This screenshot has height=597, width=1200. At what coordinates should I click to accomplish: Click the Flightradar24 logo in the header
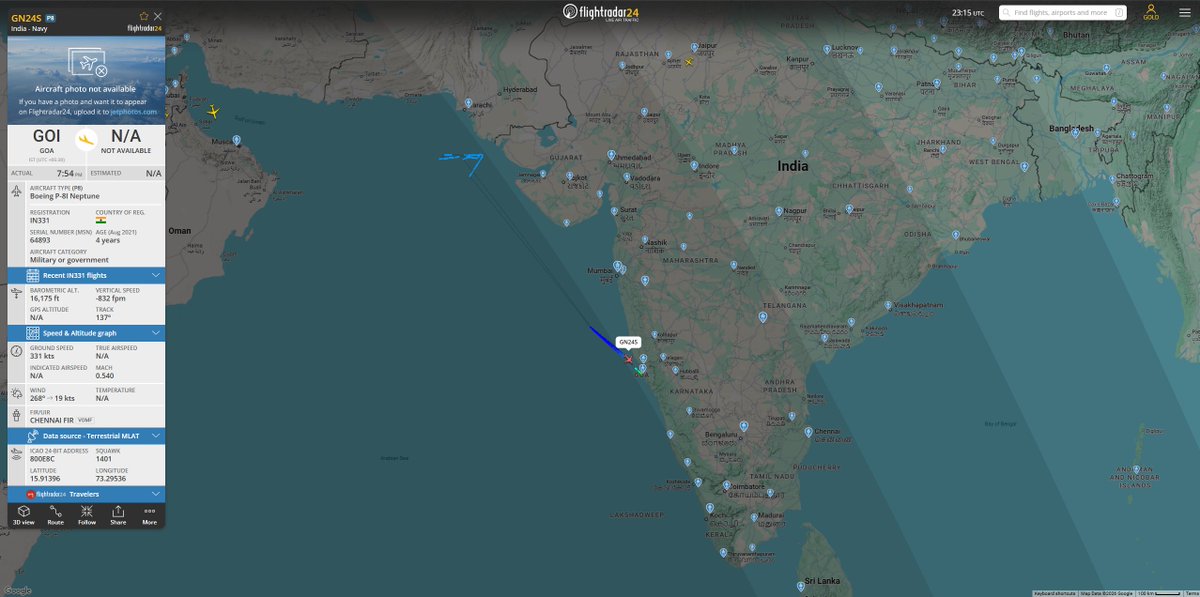tap(600, 12)
